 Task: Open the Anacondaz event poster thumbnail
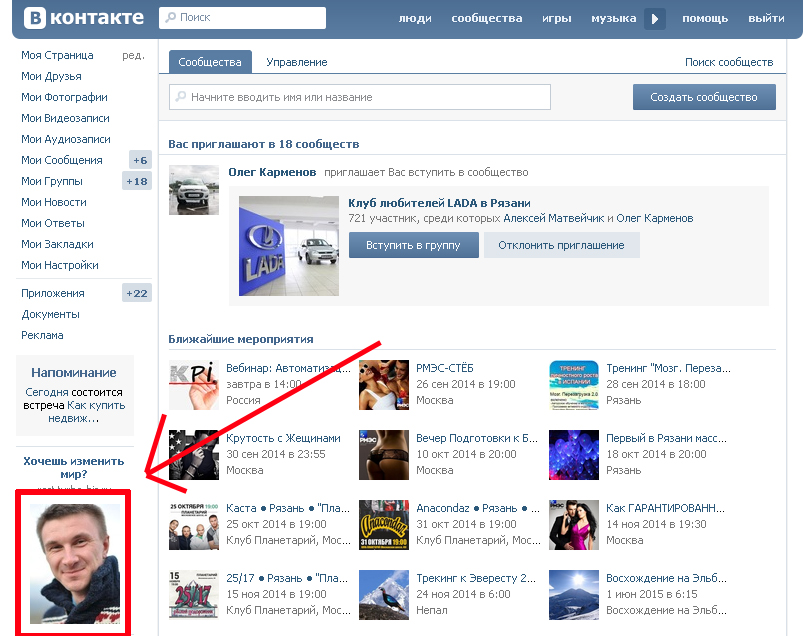[x=384, y=525]
